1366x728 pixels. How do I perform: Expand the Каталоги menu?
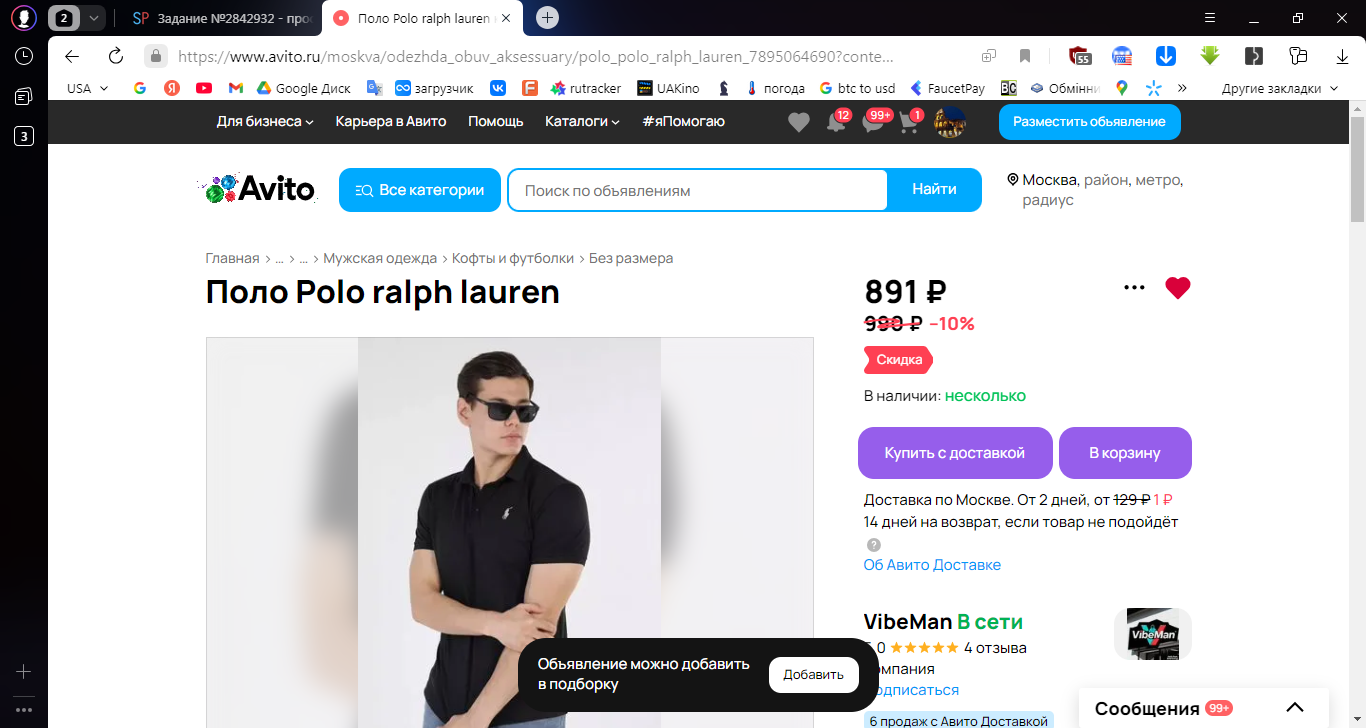pos(582,121)
